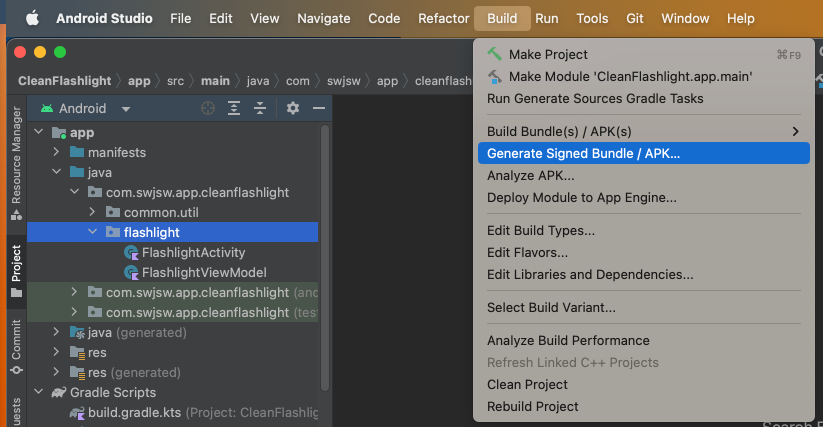
Task: Open the Tools menu
Action: (592, 18)
